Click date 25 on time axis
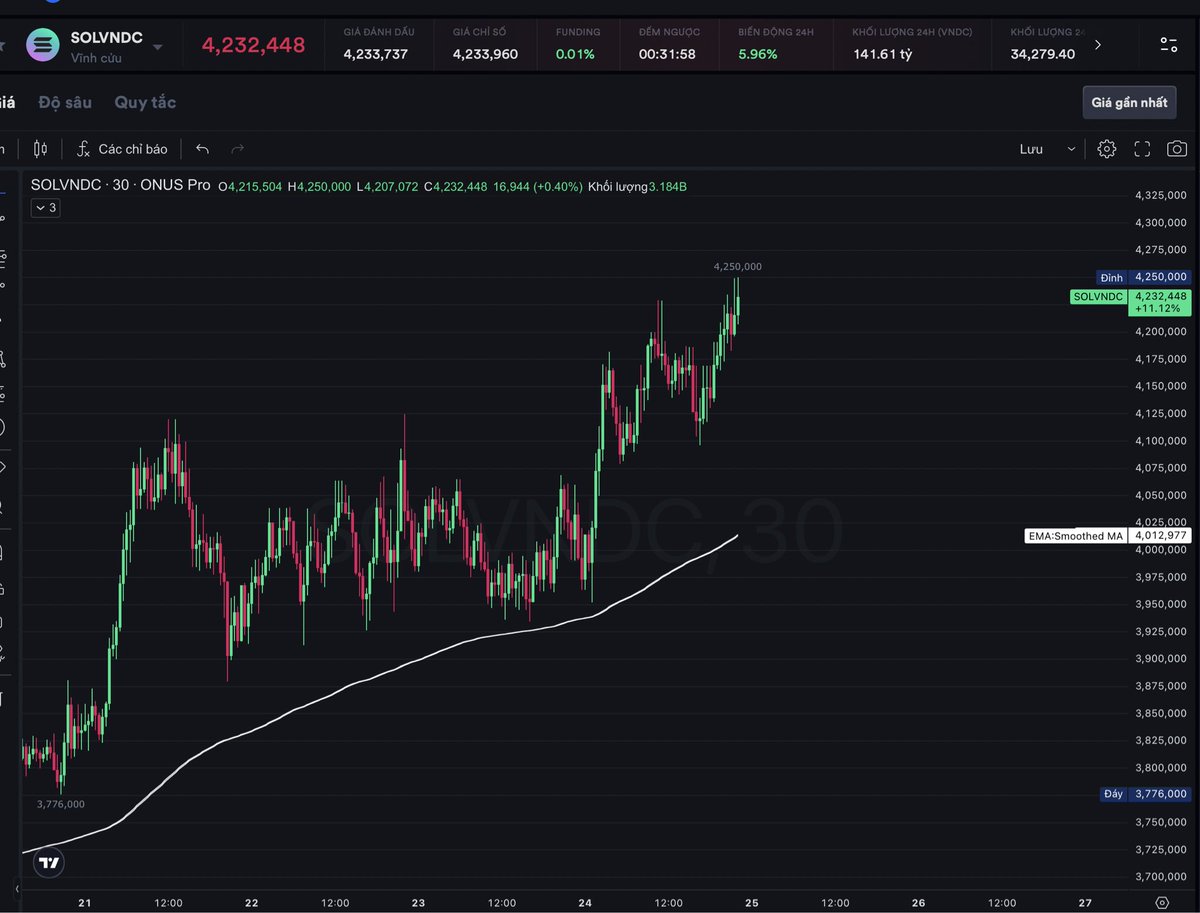 tap(752, 903)
